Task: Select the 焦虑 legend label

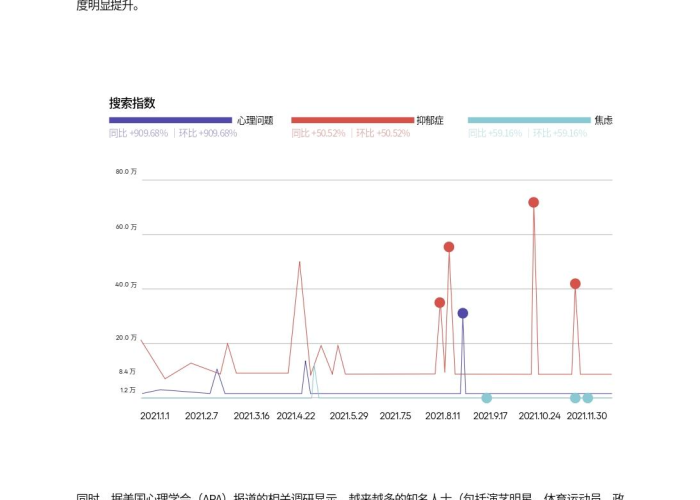Action: coord(603,120)
